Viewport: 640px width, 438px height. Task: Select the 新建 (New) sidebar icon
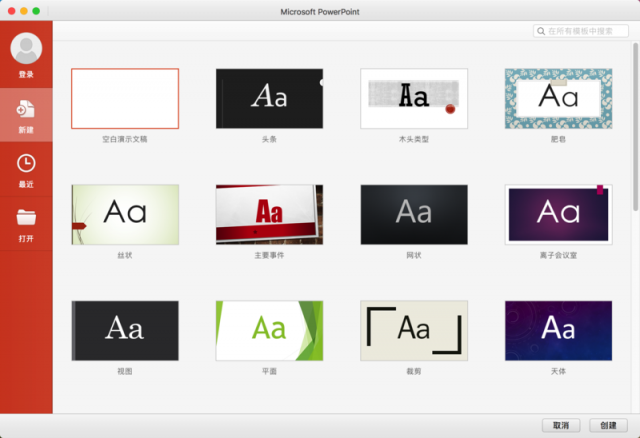(x=26, y=109)
